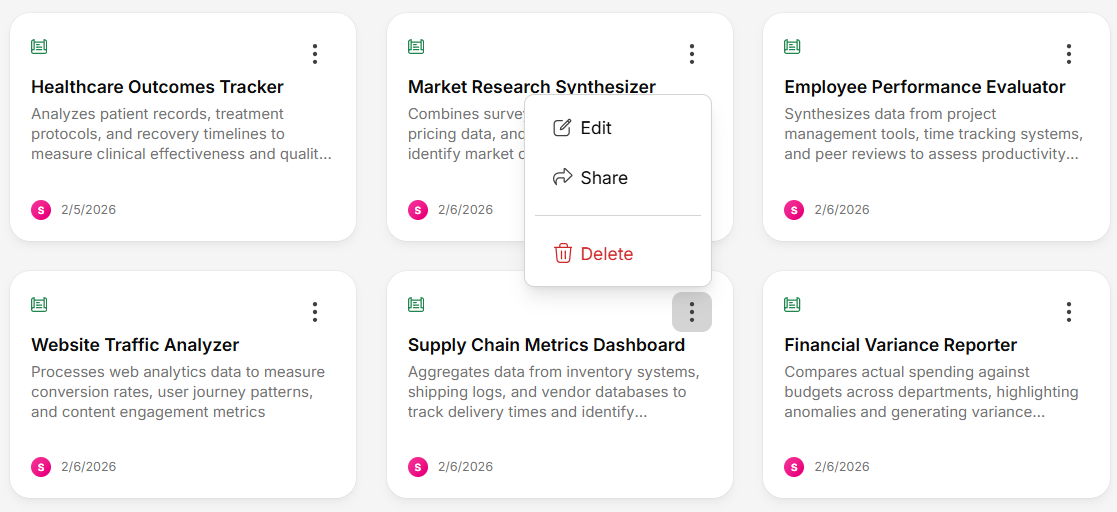Click Supply Chain Metrics Dashboard description text
The width and height of the screenshot is (1117, 512).
point(553,392)
